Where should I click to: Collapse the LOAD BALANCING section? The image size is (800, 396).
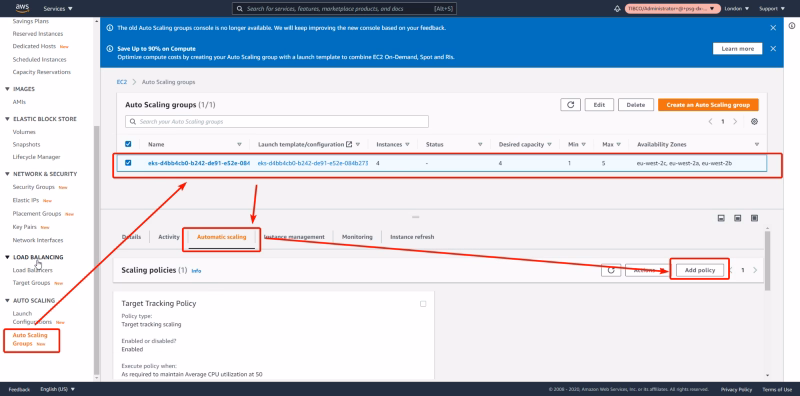coord(7,257)
